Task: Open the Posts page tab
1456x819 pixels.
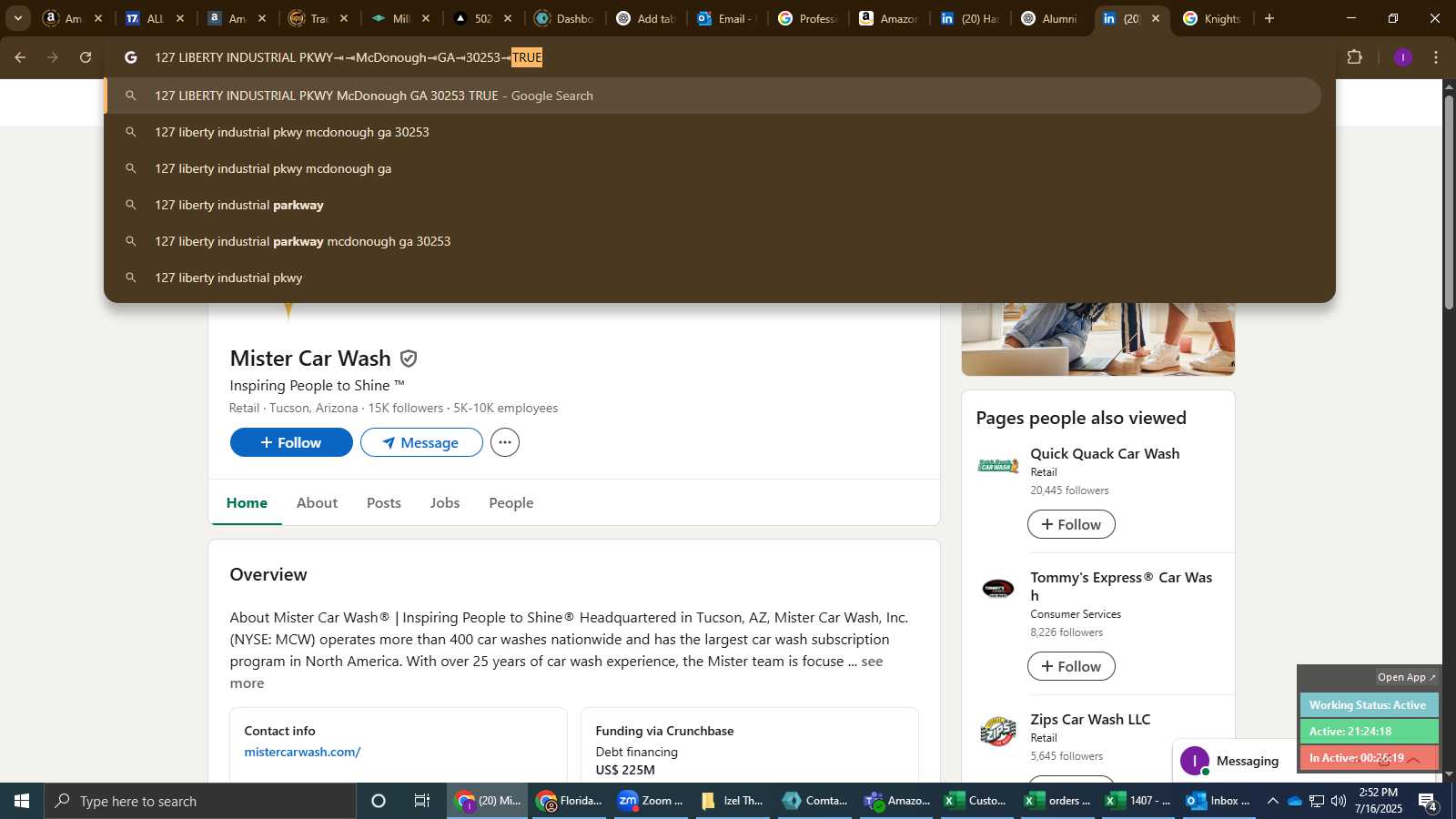Action: coord(384,502)
